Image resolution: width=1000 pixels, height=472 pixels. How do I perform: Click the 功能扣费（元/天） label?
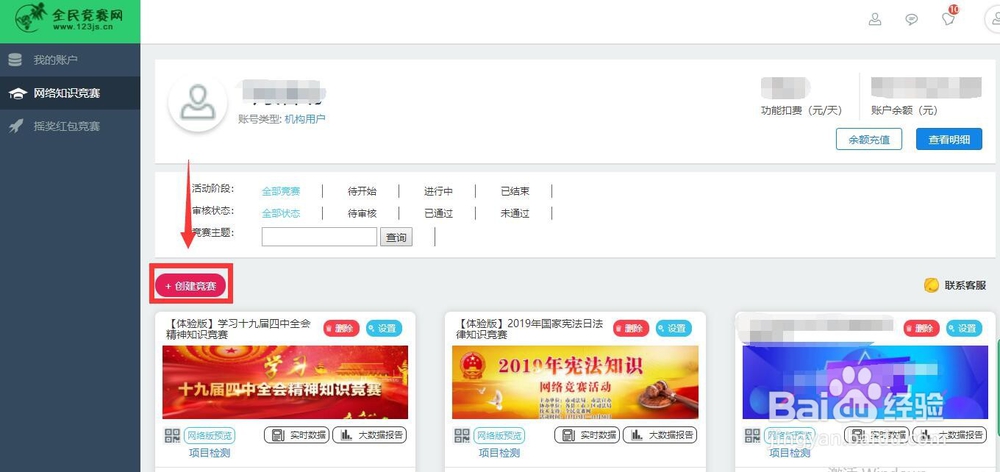[x=802, y=110]
